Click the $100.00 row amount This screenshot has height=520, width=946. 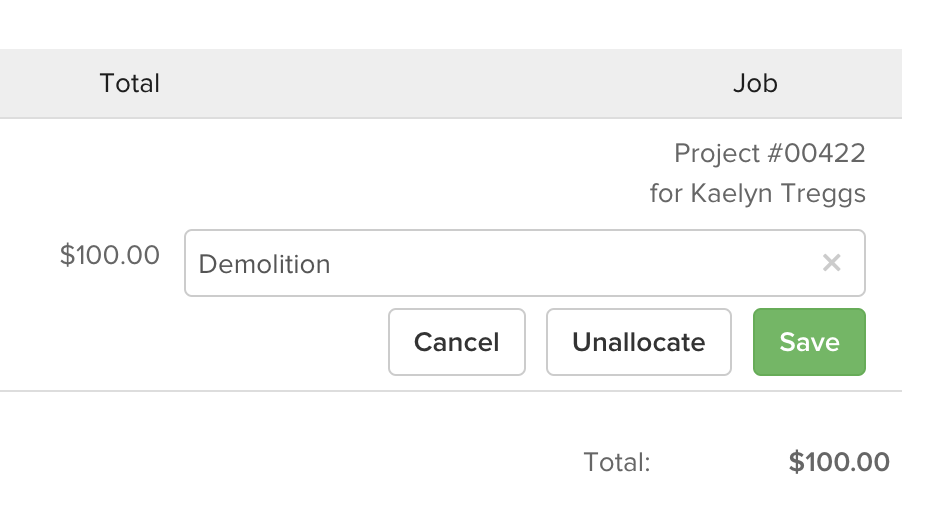pyautogui.click(x=110, y=255)
